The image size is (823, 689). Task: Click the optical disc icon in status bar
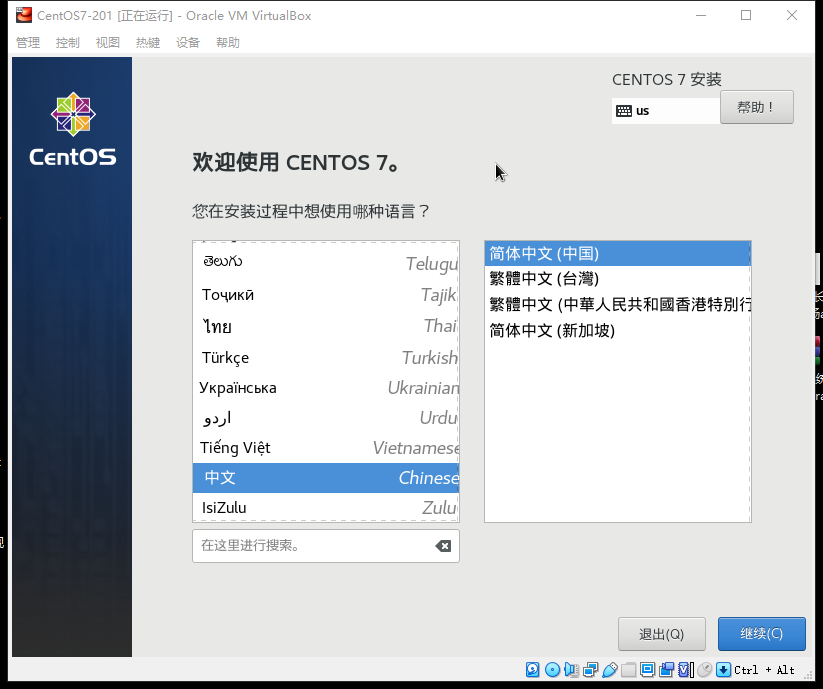552,670
